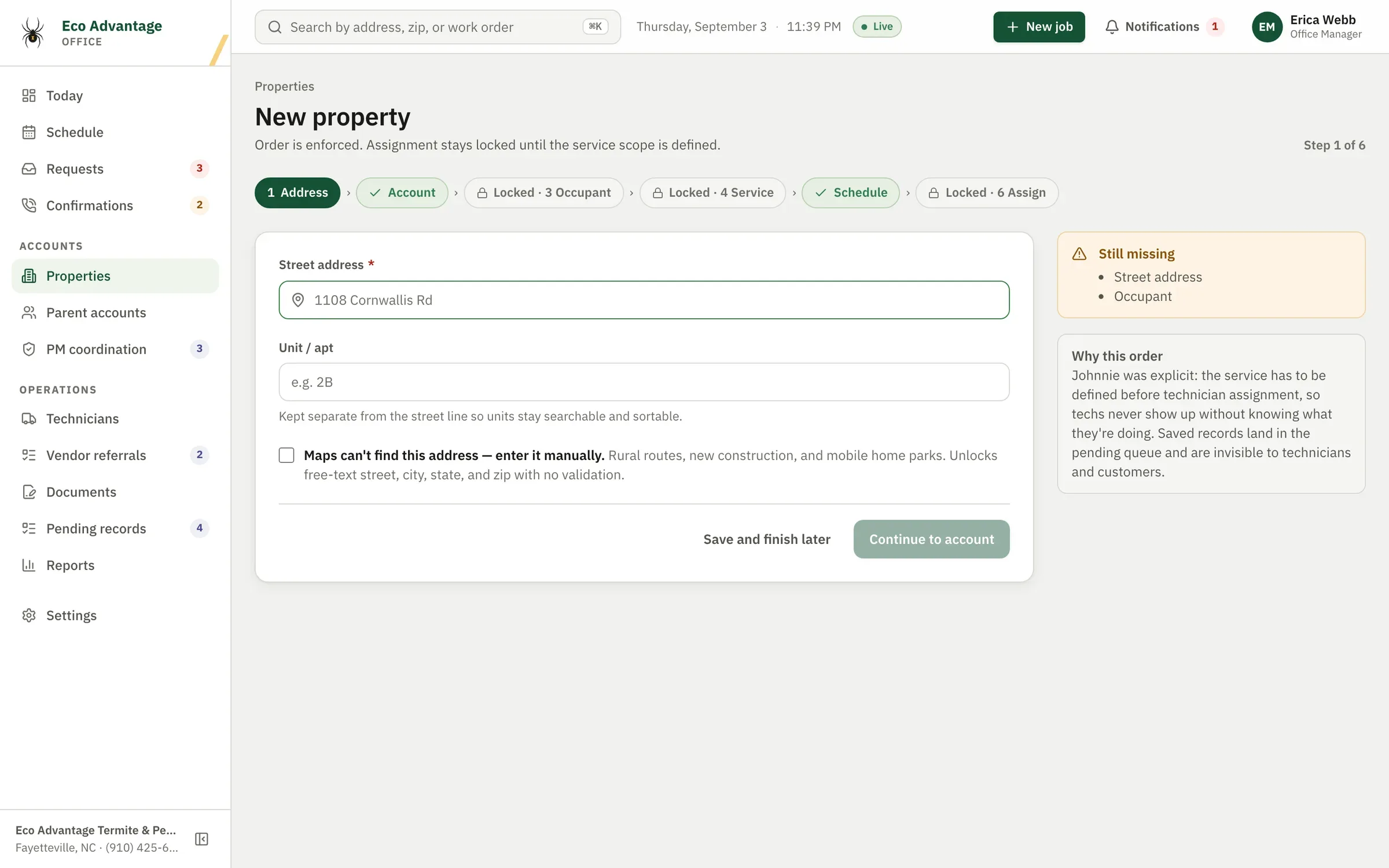Open Reports in the sidebar
Image resolution: width=1389 pixels, height=868 pixels.
(115, 565)
